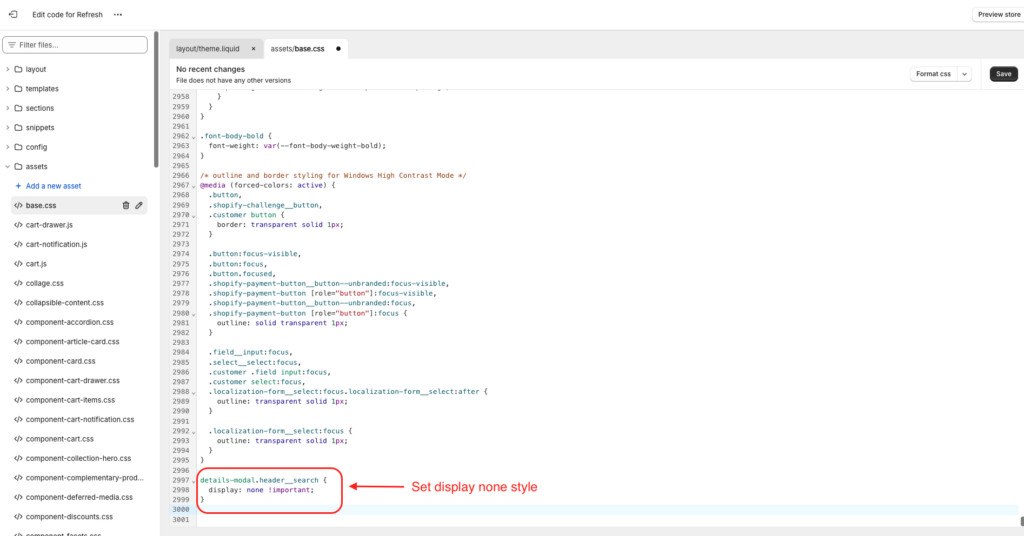Click unsaved dot on base.css tab

338,49
